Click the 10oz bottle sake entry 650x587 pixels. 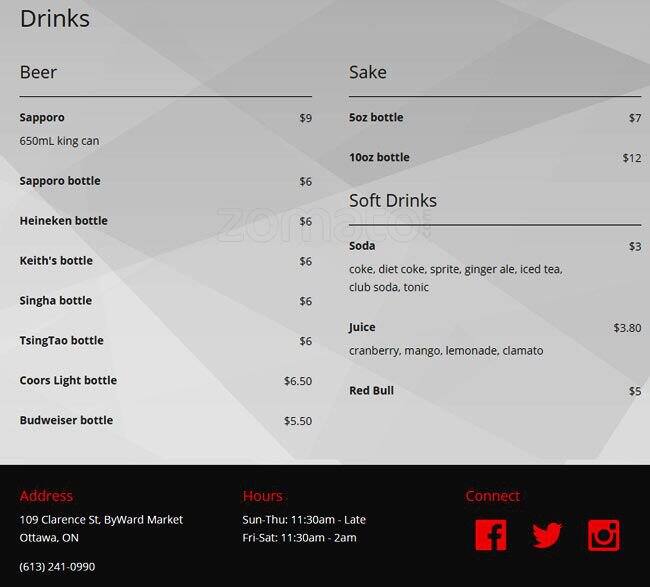click(x=379, y=158)
